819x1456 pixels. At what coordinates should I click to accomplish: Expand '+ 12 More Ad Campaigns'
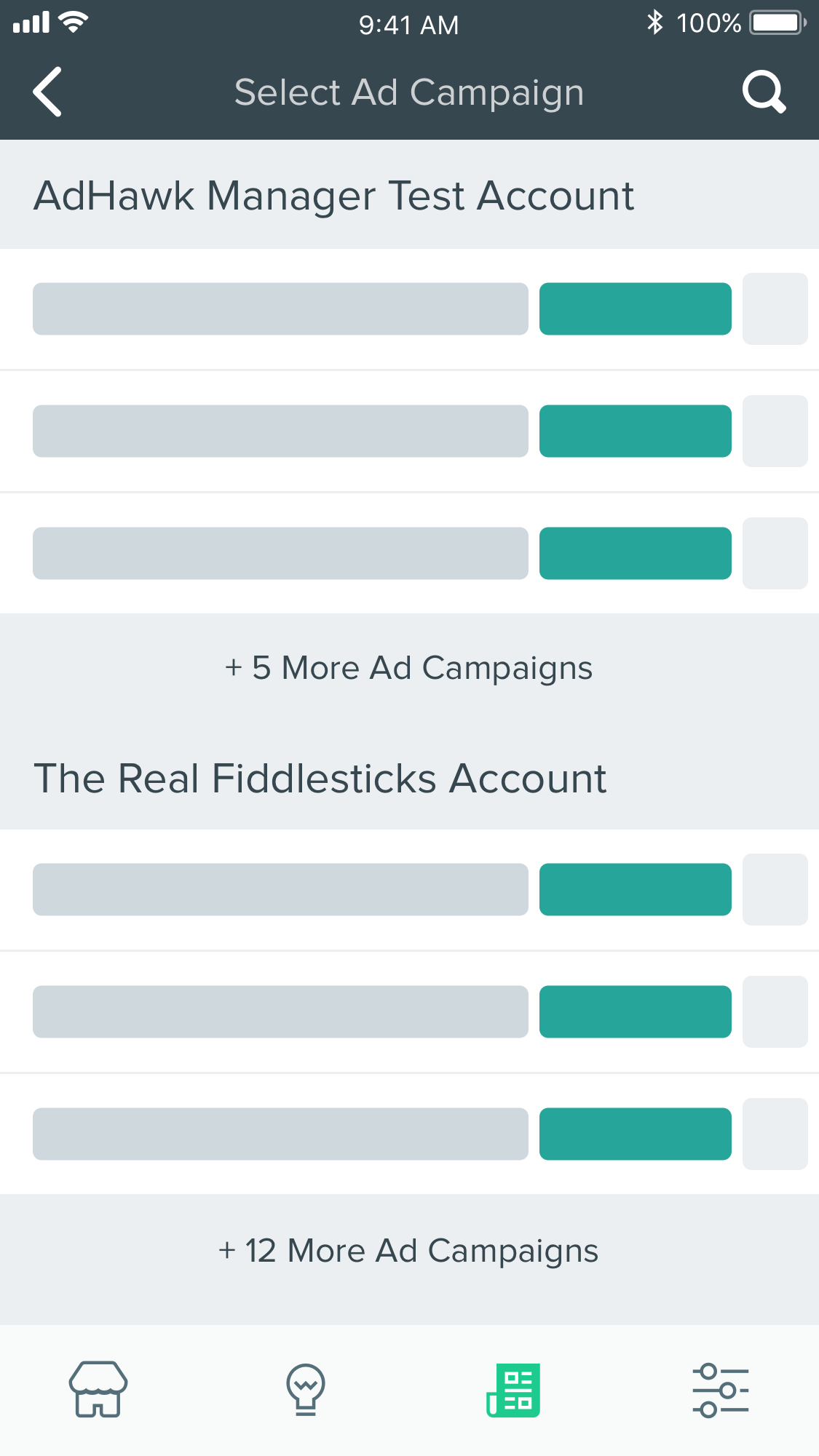click(409, 1251)
